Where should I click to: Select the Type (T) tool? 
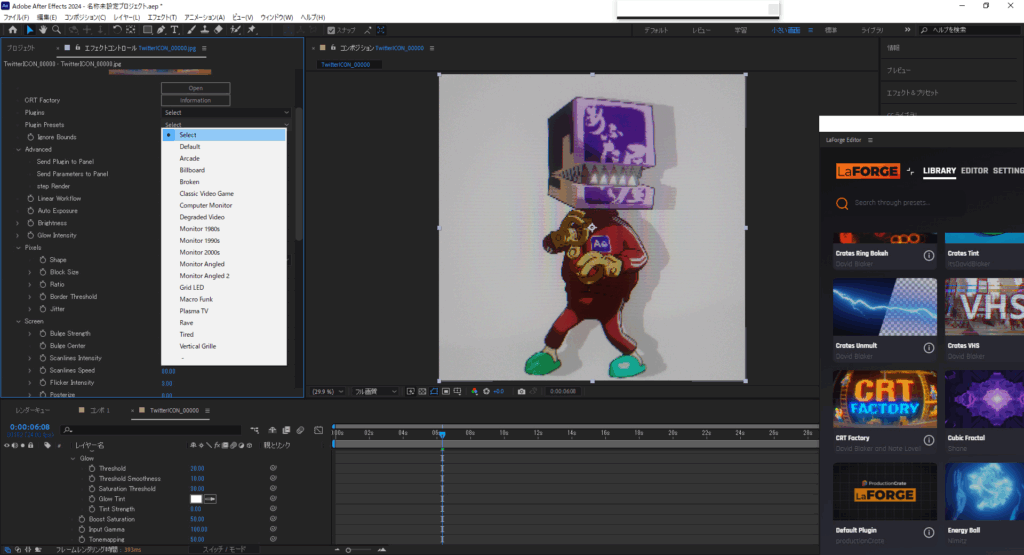[175, 30]
